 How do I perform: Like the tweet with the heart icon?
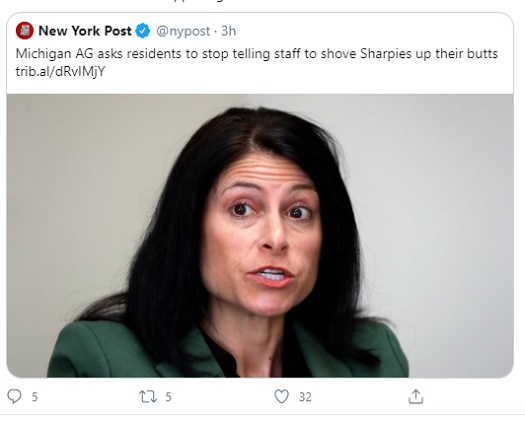coord(282,397)
